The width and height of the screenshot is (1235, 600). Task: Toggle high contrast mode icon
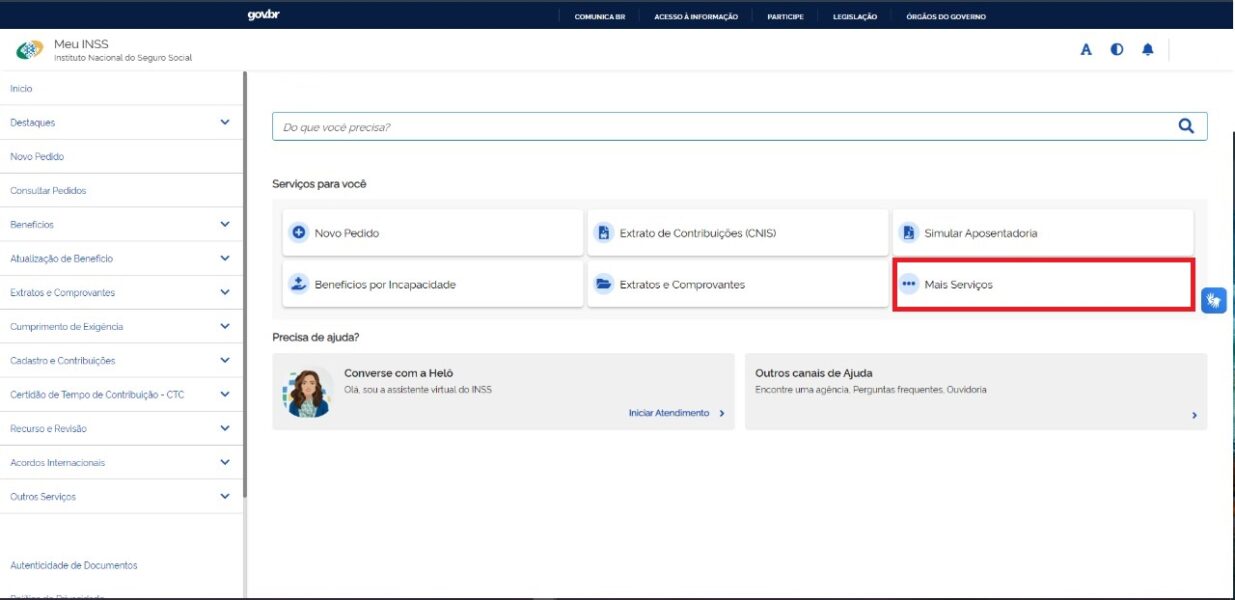pos(1117,50)
